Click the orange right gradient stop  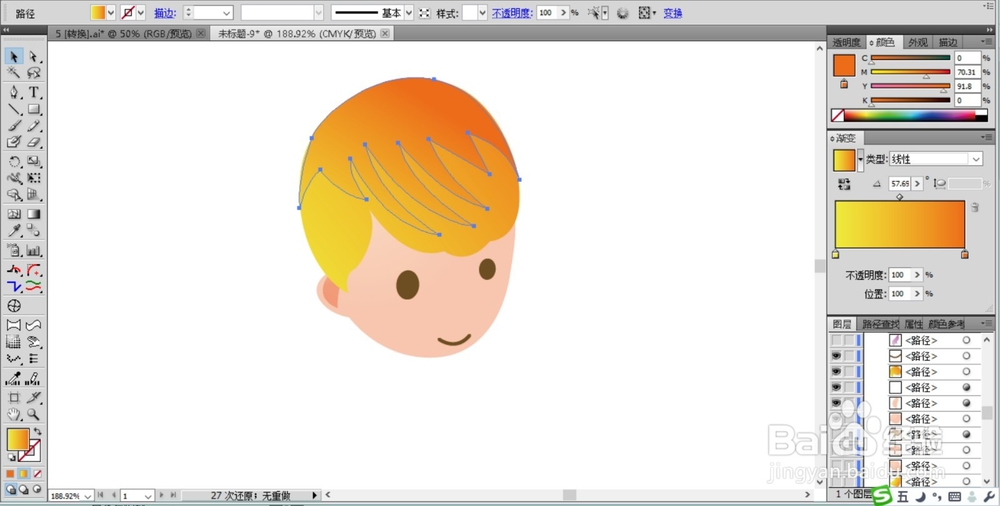click(x=964, y=255)
